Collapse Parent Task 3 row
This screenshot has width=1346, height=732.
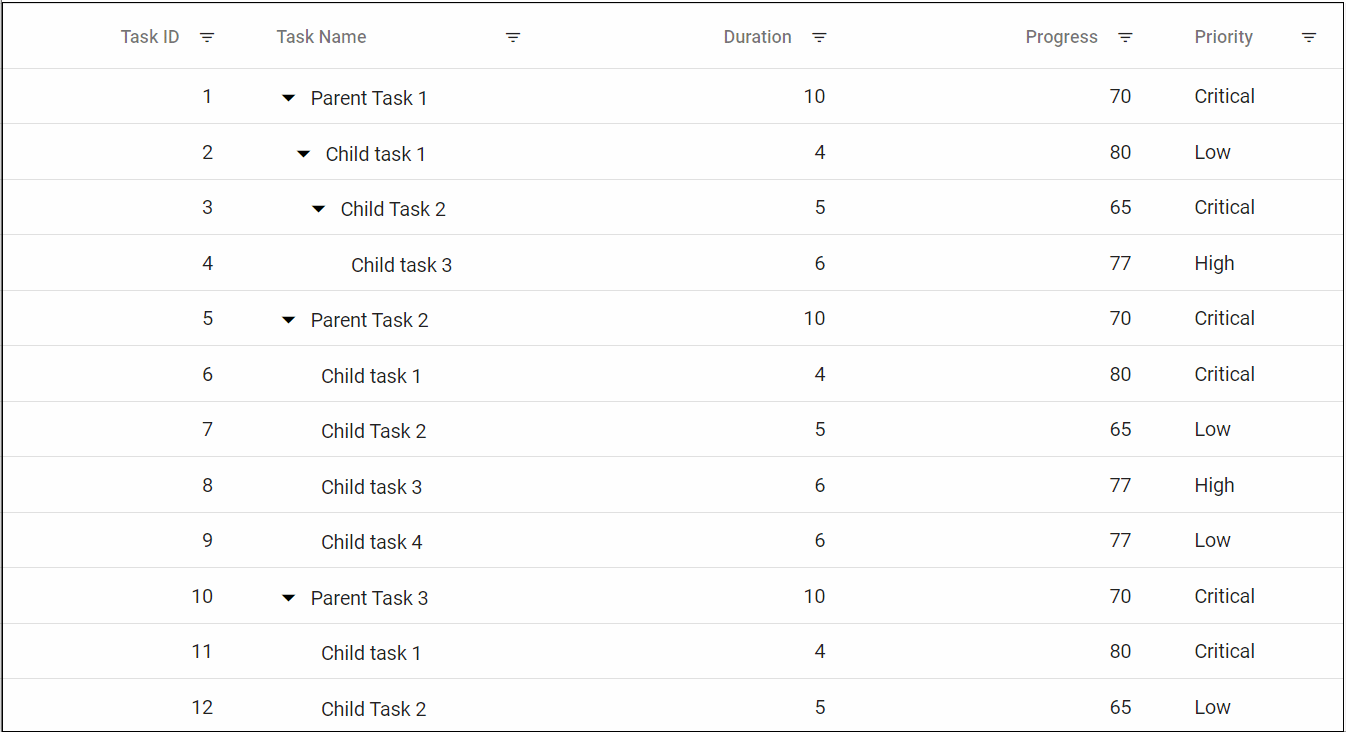[x=288, y=598]
